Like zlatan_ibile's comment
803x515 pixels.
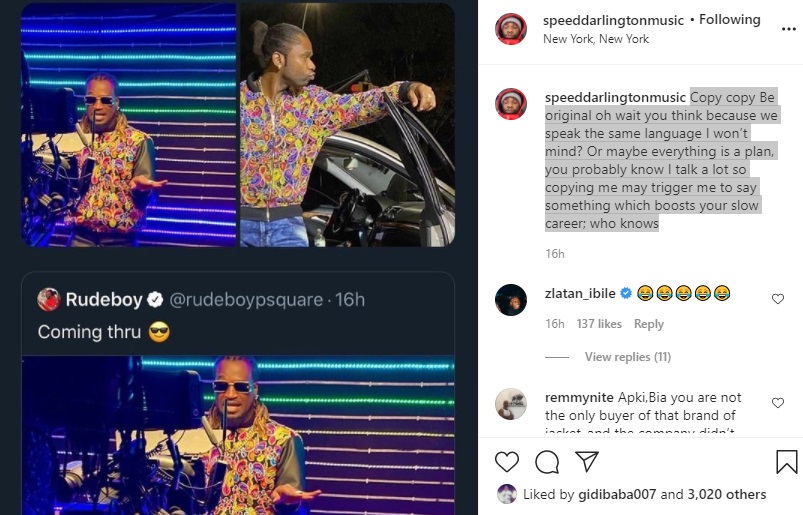click(x=778, y=299)
